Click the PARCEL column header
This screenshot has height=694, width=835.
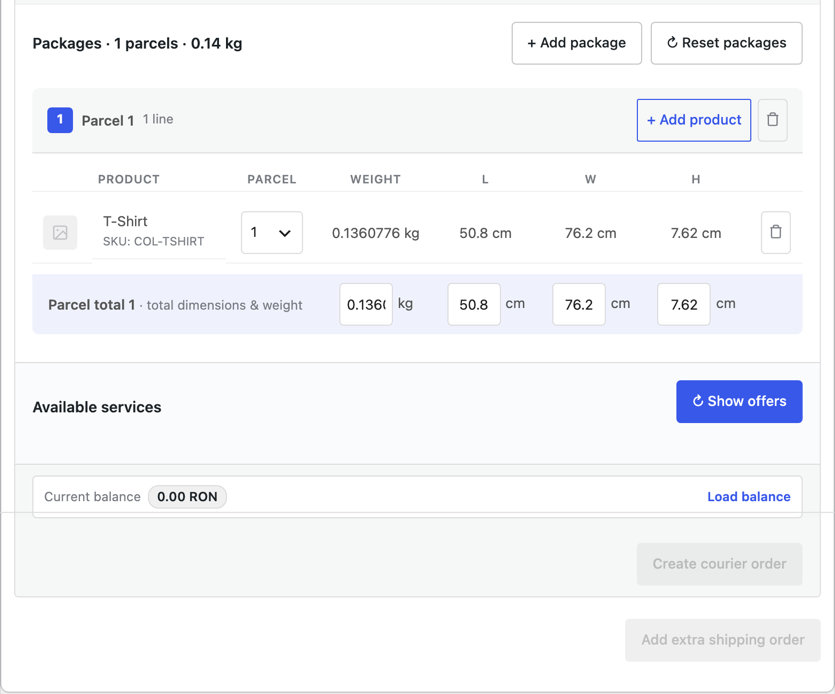click(272, 179)
